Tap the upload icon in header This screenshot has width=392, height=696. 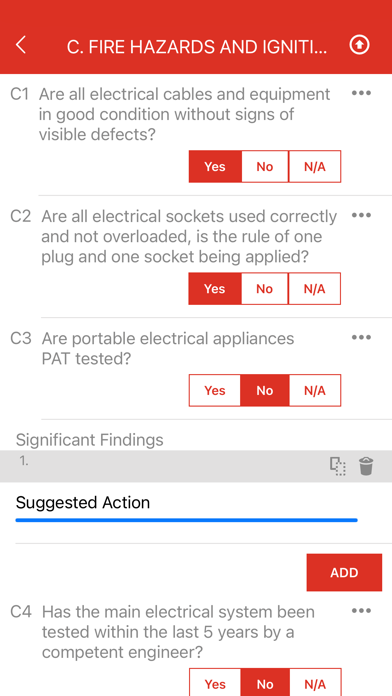tap(359, 45)
